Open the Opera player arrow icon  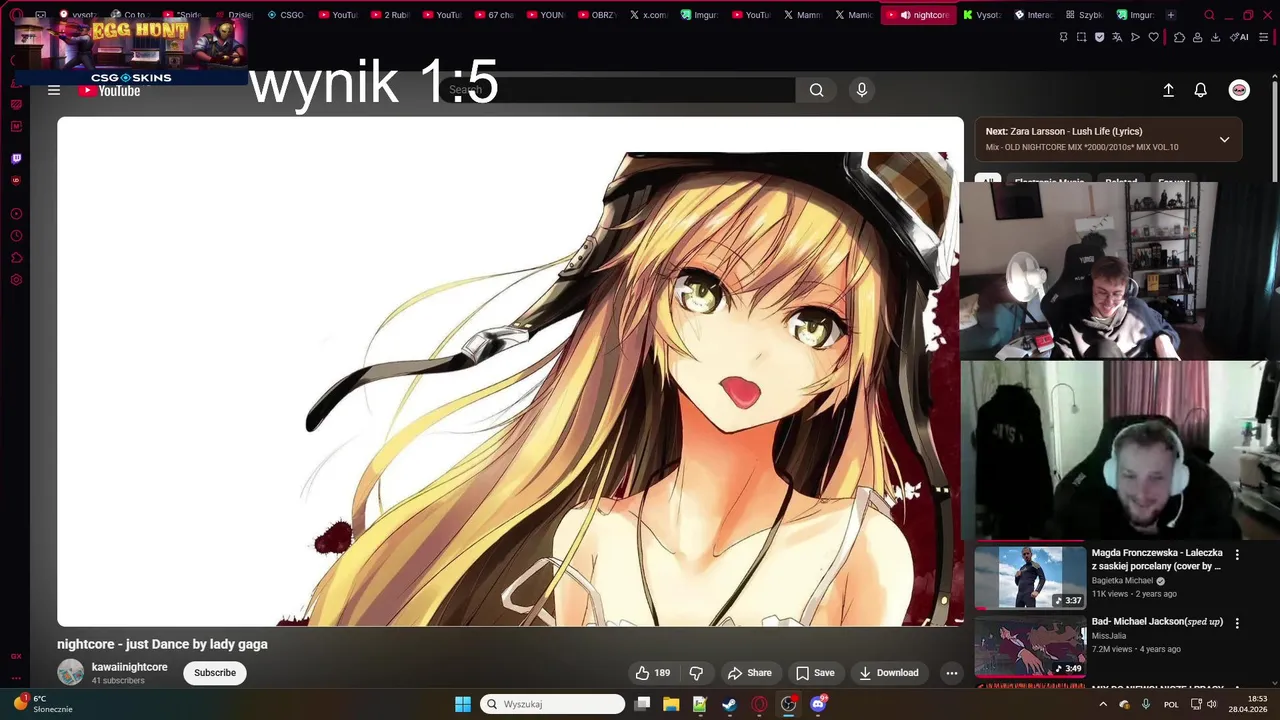click(x=1135, y=37)
